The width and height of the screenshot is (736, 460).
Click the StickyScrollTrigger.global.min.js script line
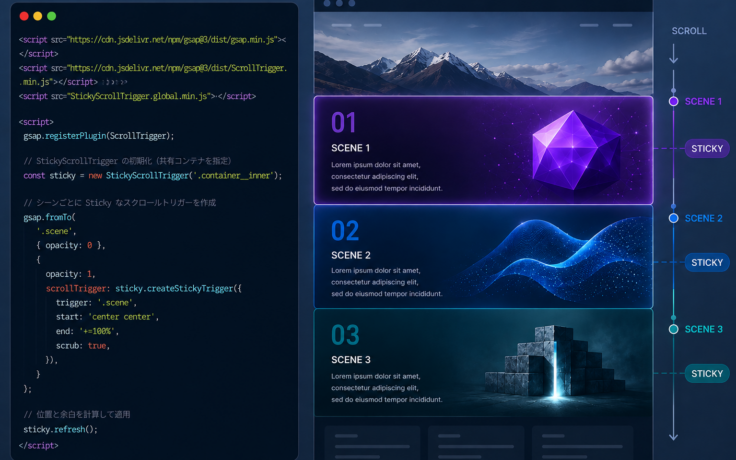click(x=138, y=96)
